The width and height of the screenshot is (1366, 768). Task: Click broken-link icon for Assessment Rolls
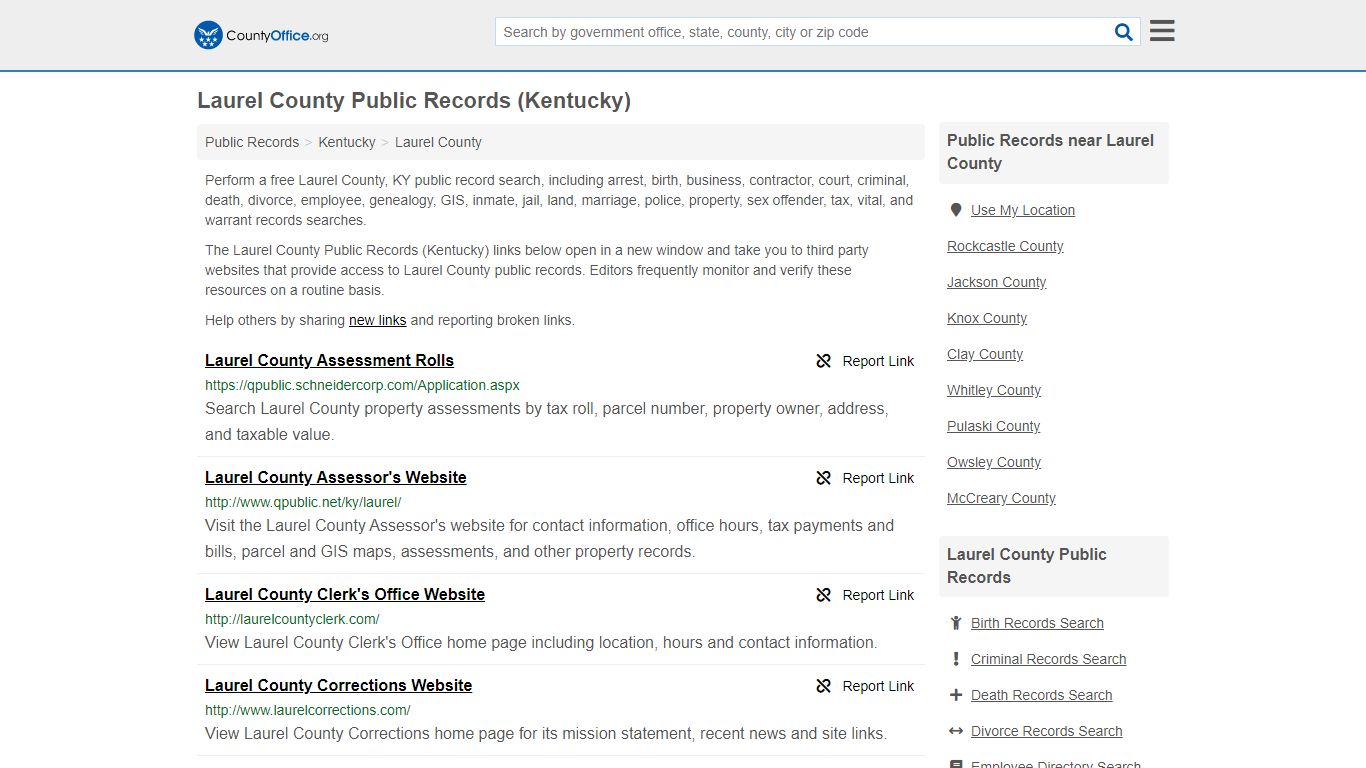click(824, 361)
